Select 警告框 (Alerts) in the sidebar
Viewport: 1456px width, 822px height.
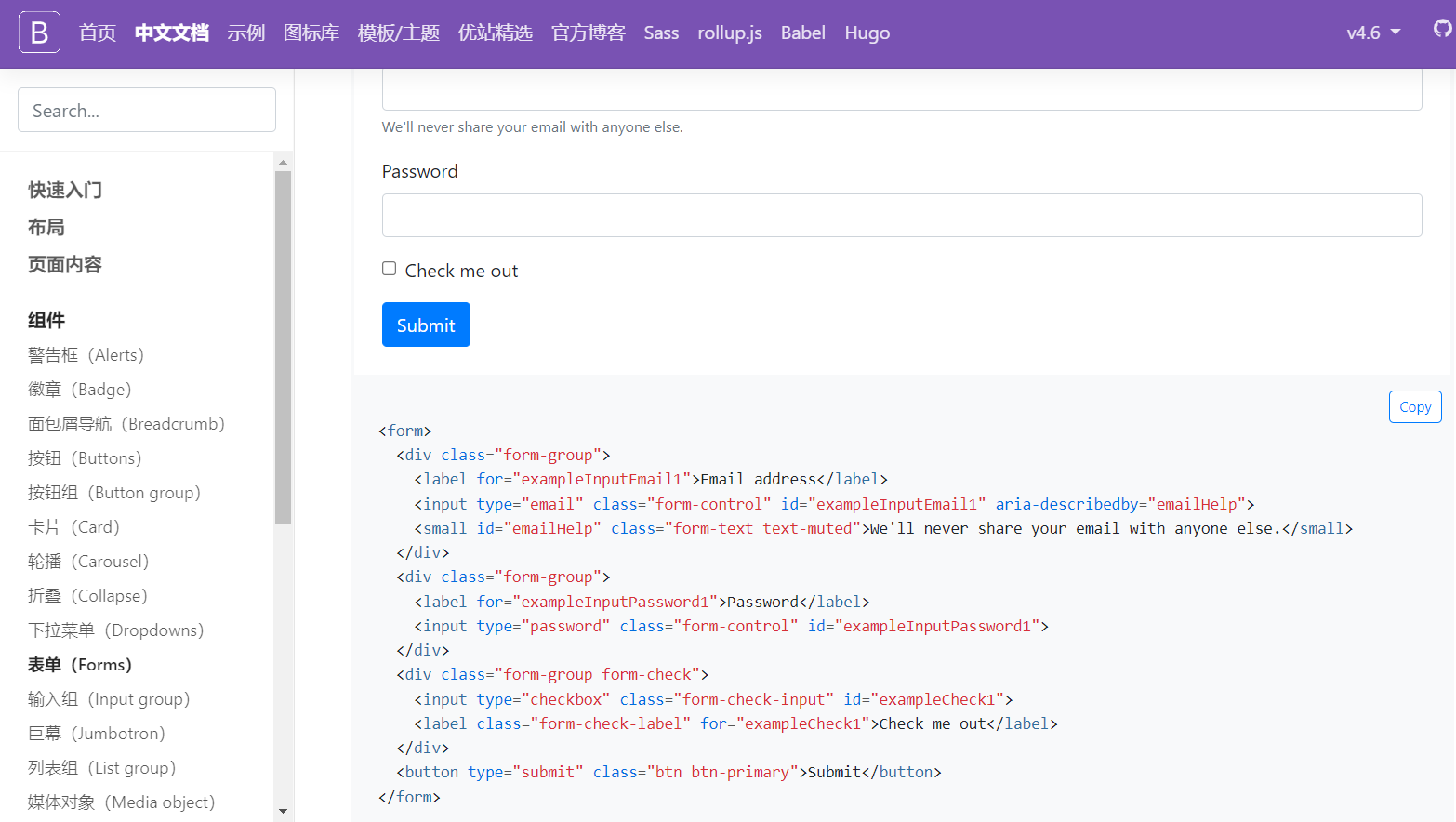point(86,354)
